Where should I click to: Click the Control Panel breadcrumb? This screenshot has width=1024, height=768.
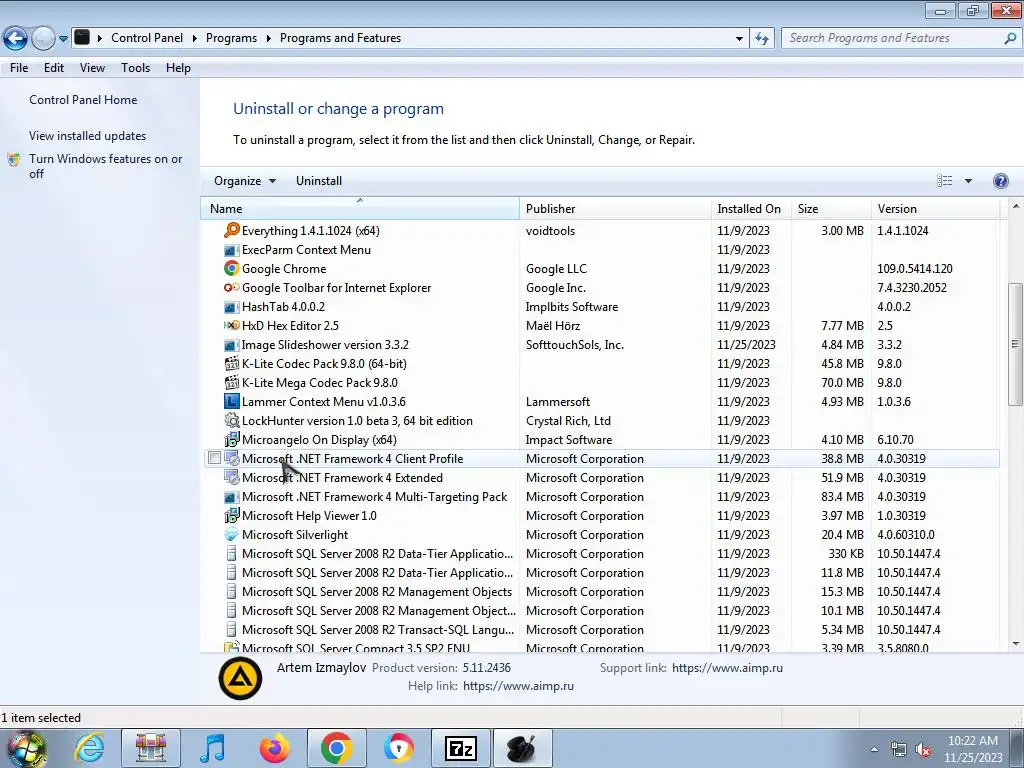click(147, 38)
